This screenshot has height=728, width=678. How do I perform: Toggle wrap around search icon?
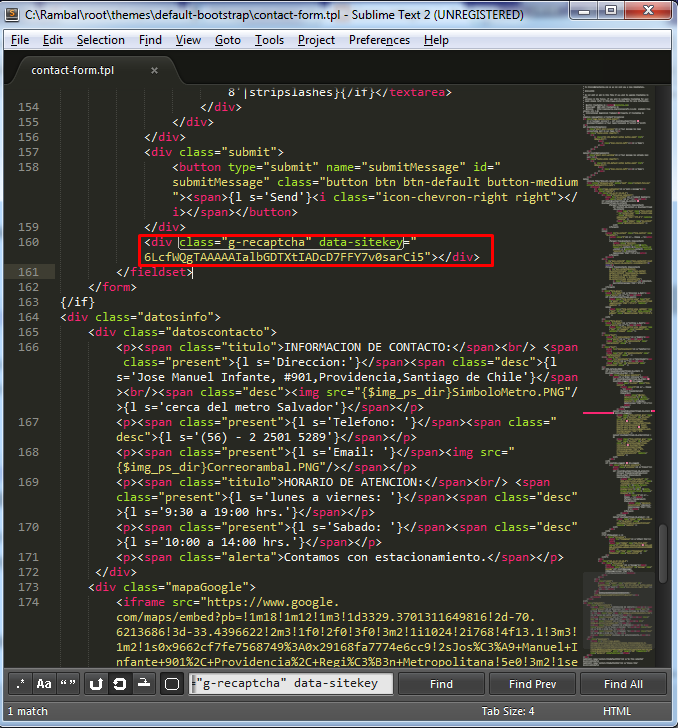120,684
